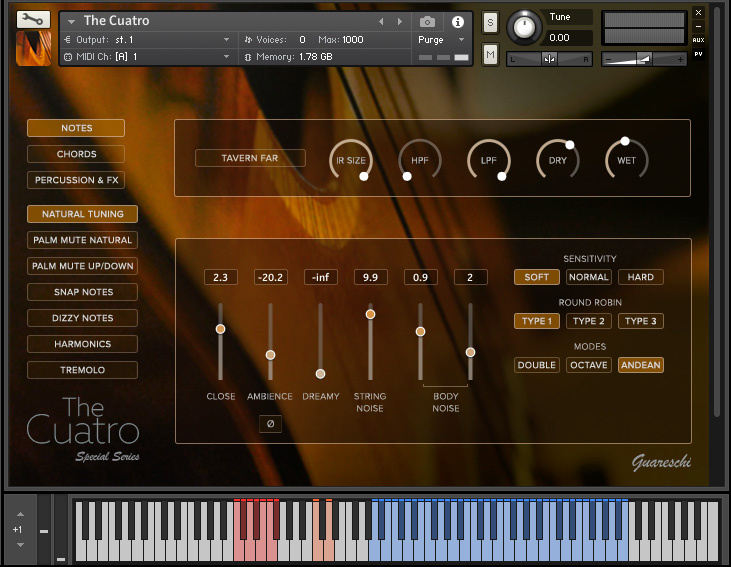Click the instrument volume slider
Image resolution: width=731 pixels, height=567 pixels.
644,59
